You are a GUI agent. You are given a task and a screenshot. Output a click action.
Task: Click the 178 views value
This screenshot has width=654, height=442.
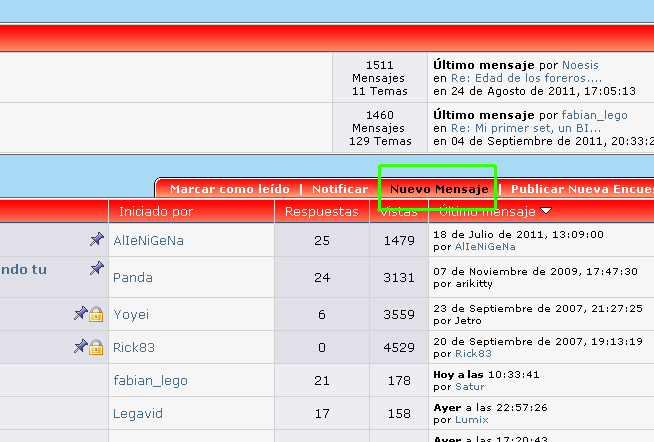click(399, 381)
